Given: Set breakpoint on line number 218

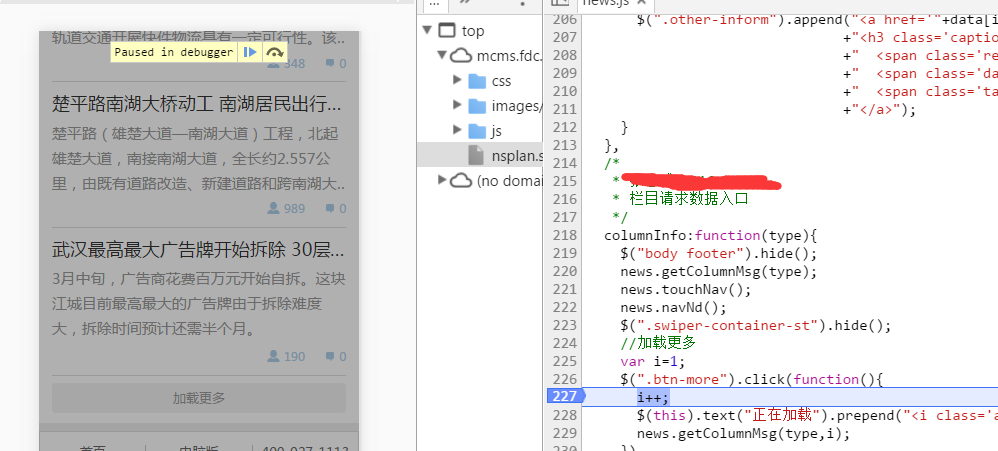Looking at the screenshot, I should 565,235.
